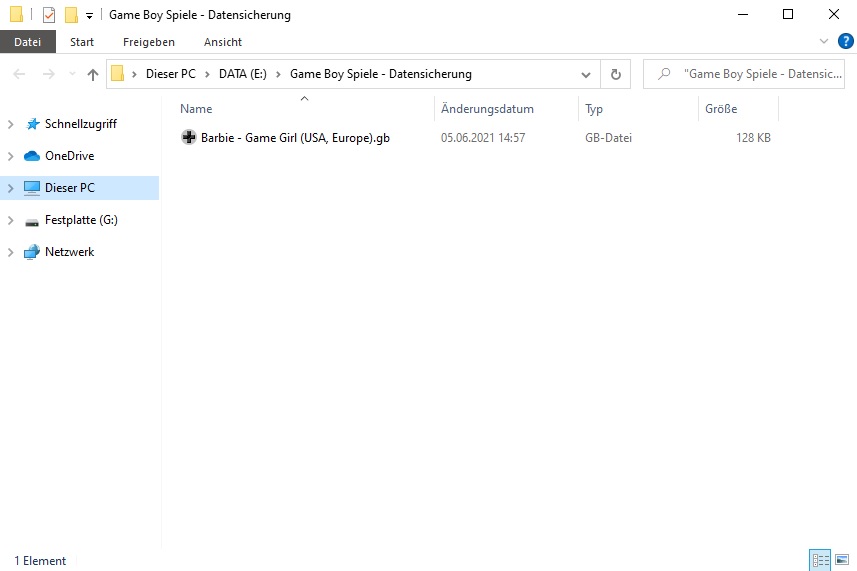This screenshot has height=571, width=857.
Task: Open the Customize Quick Access Toolbar dropdown
Action: tap(89, 16)
